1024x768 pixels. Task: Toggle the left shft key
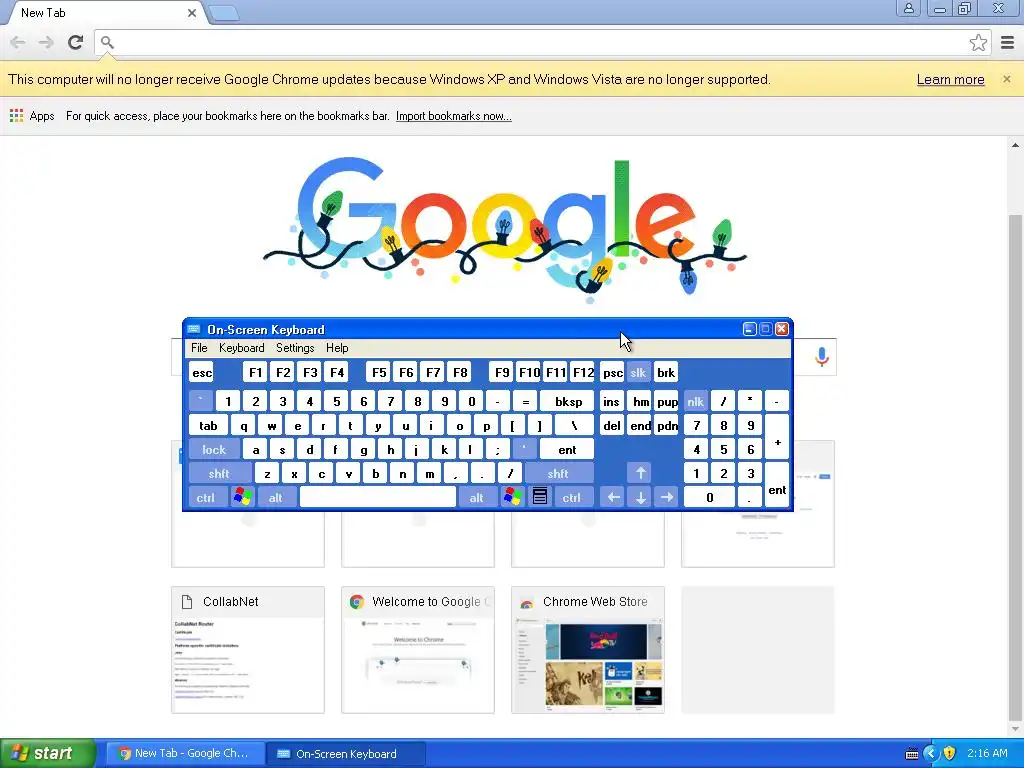[x=219, y=473]
